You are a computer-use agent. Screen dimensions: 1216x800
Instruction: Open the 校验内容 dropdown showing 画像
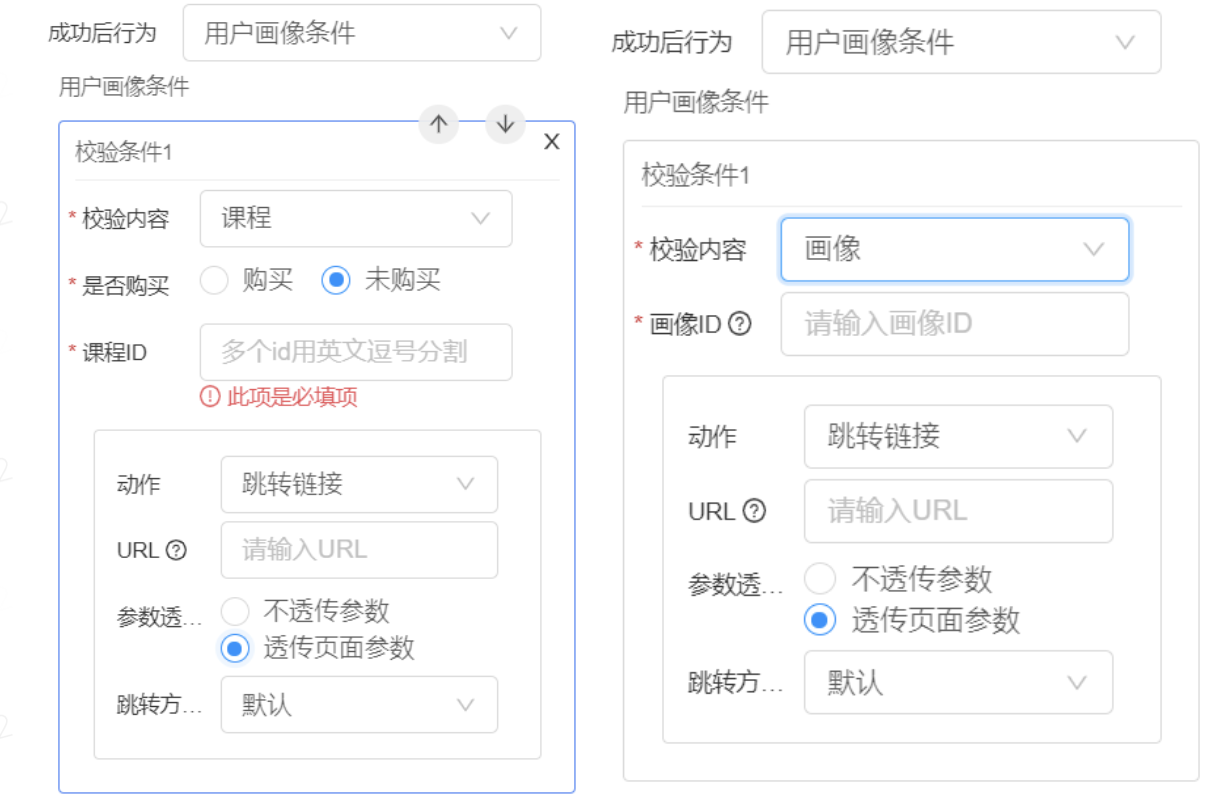pyautogui.click(x=954, y=249)
